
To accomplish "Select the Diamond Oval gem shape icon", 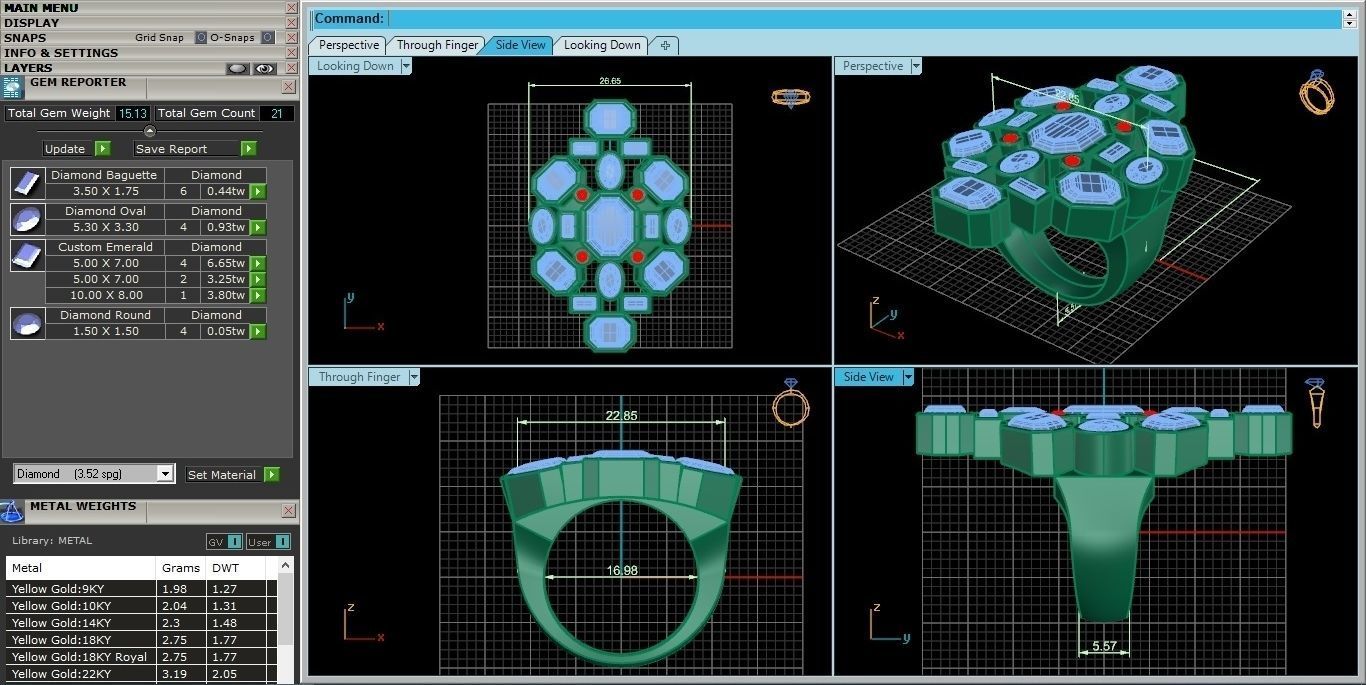I will (27, 219).
